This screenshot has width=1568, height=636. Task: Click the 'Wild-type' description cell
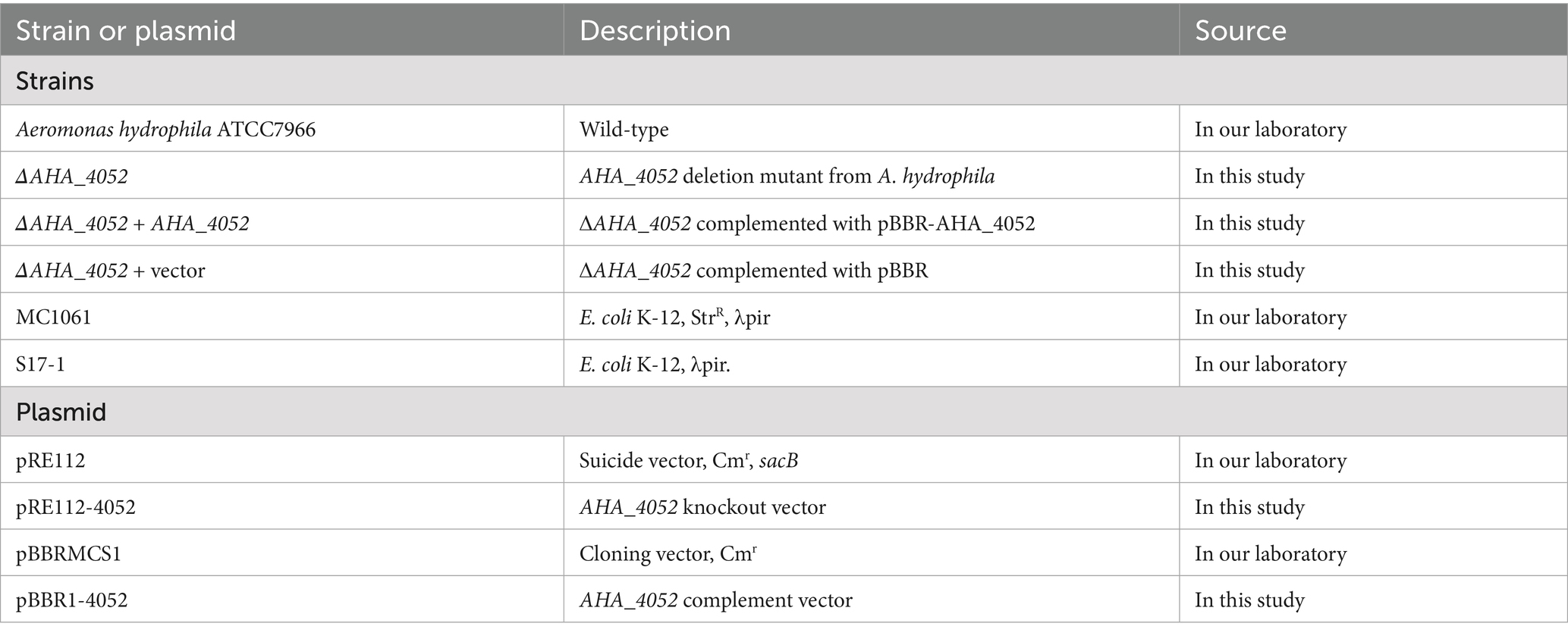[x=624, y=130]
